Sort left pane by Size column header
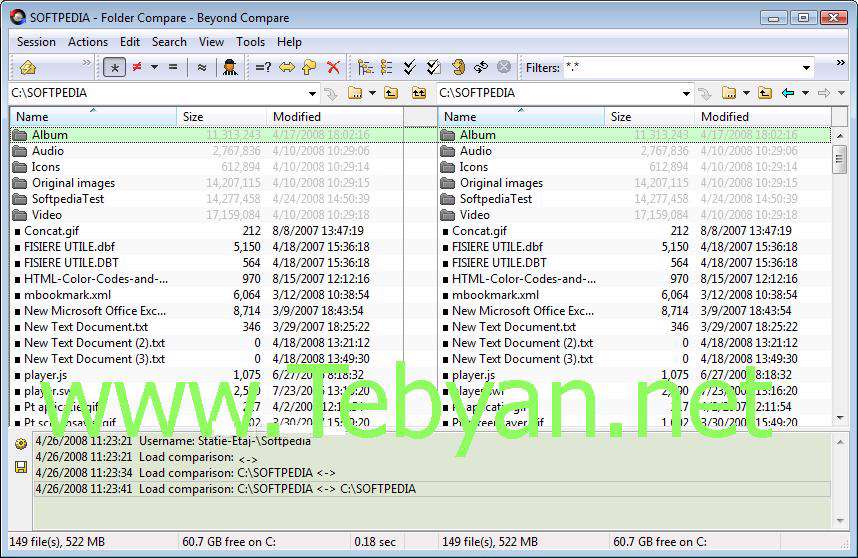Image resolution: width=858 pixels, height=558 pixels. coord(222,117)
